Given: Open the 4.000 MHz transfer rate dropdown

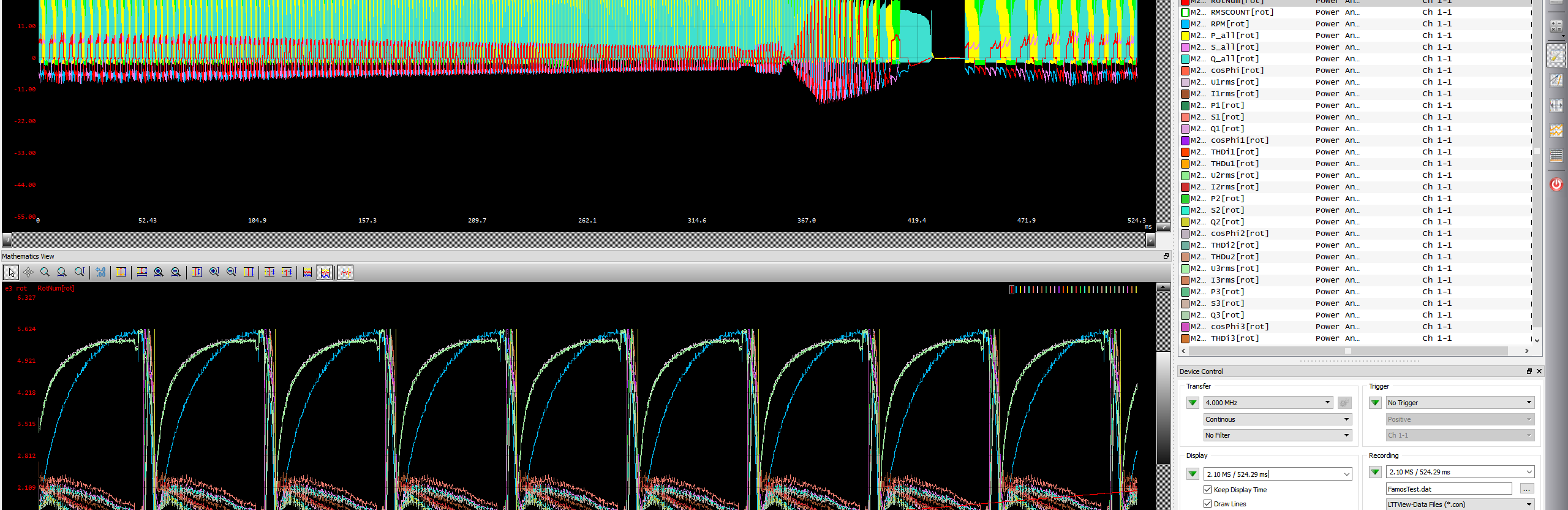Looking at the screenshot, I should point(1267,403).
